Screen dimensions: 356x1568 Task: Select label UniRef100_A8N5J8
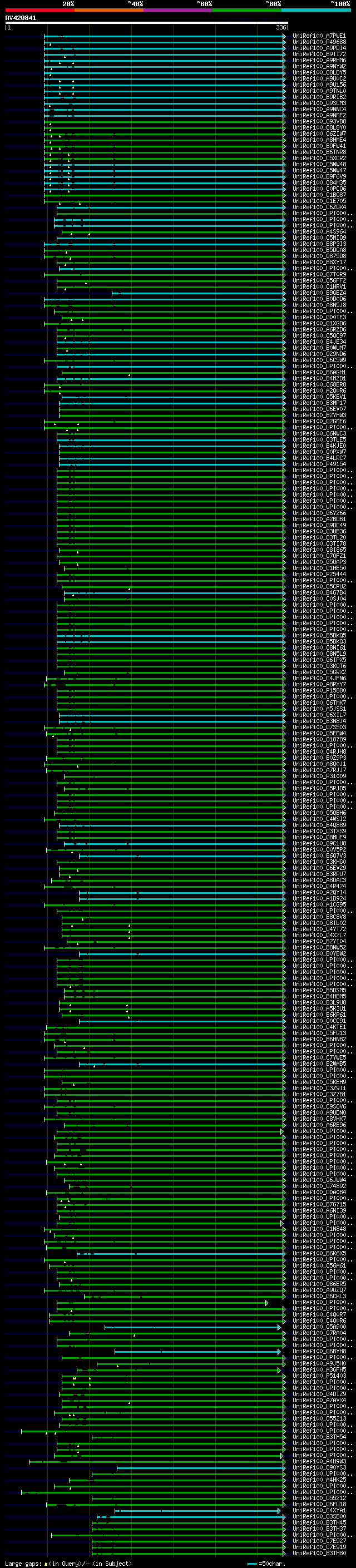(x=319, y=305)
